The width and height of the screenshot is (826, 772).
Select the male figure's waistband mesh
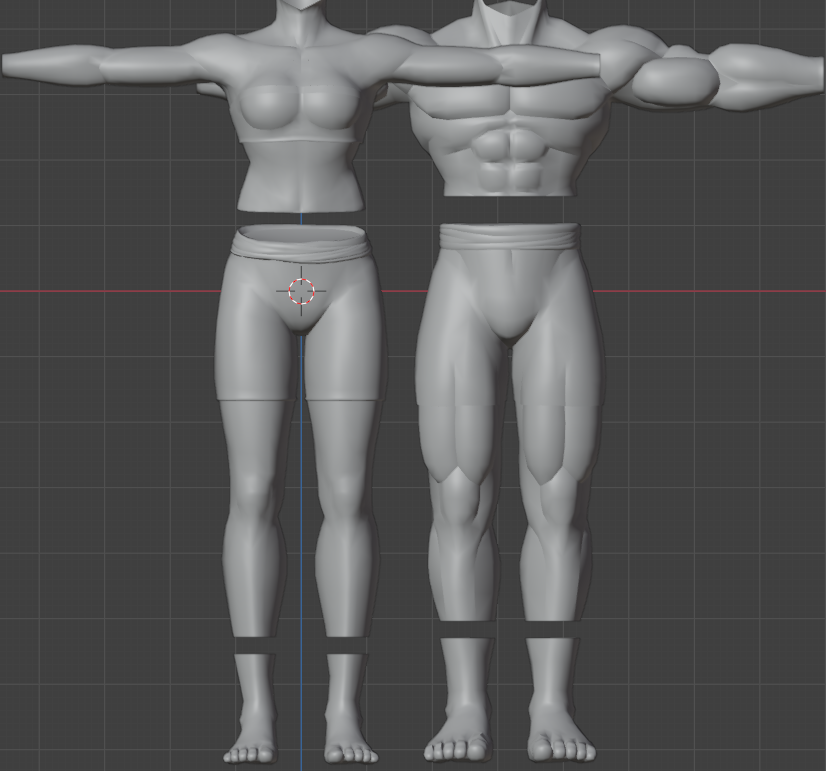(510, 238)
